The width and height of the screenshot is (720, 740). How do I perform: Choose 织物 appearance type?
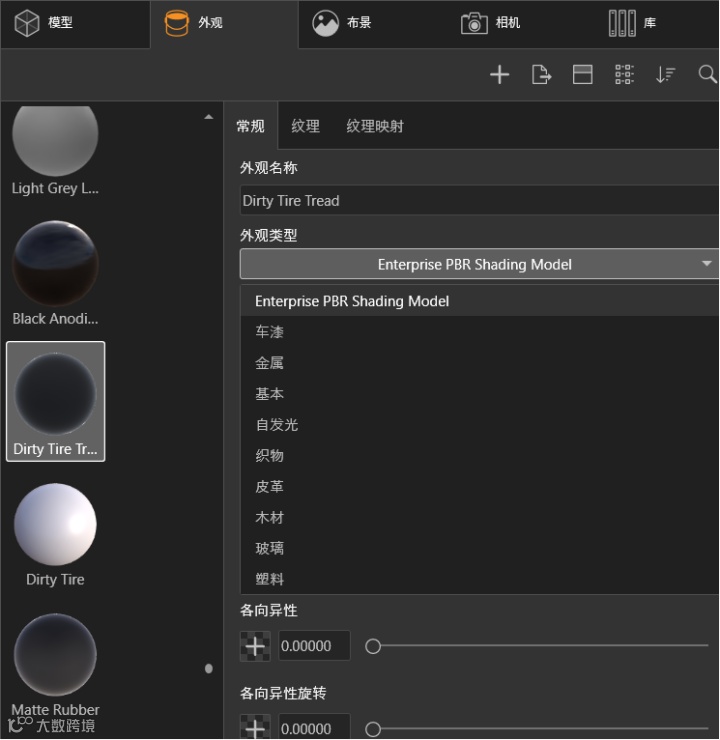click(479, 455)
